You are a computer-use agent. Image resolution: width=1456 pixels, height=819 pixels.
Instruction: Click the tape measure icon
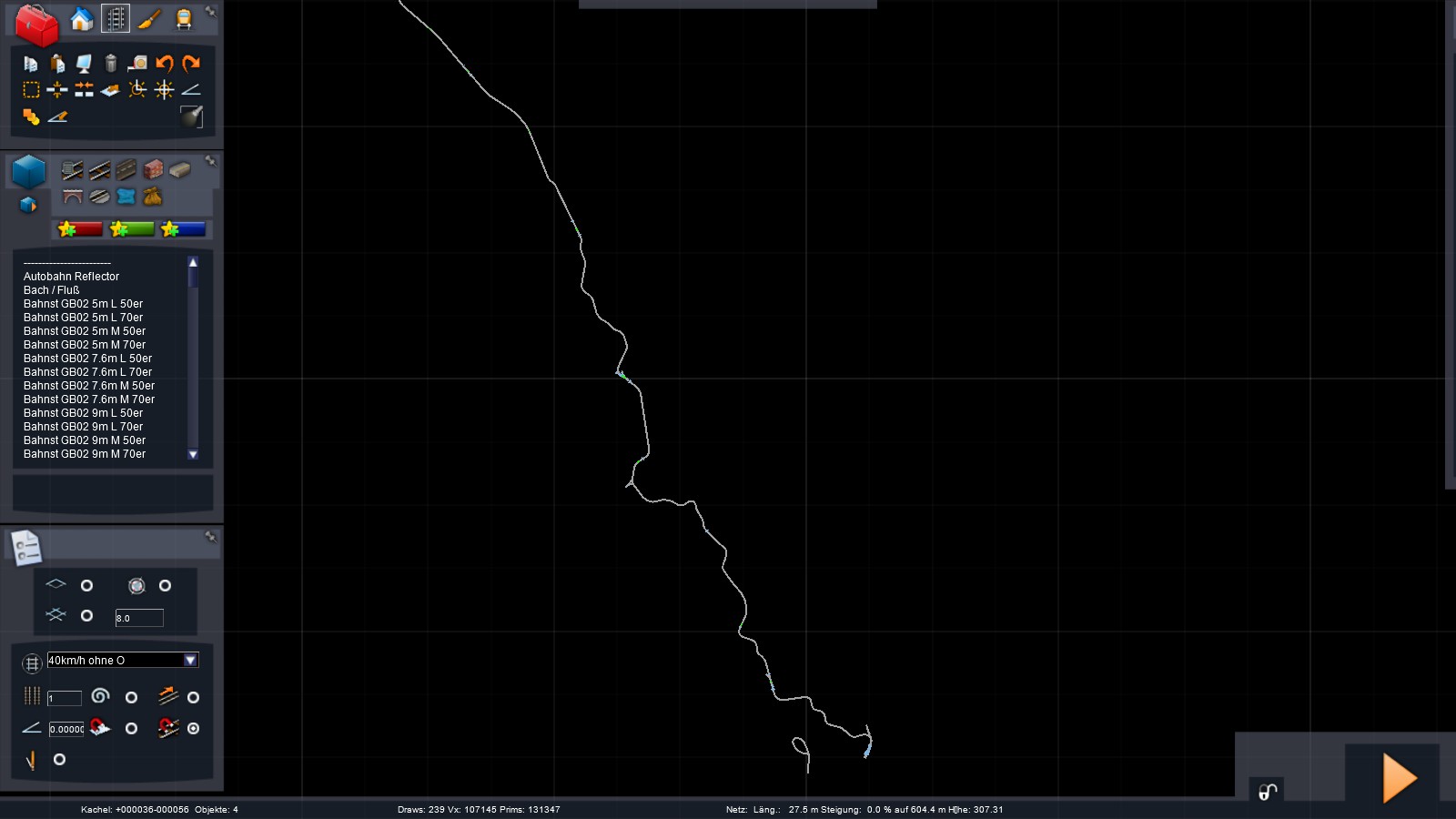coord(137,64)
